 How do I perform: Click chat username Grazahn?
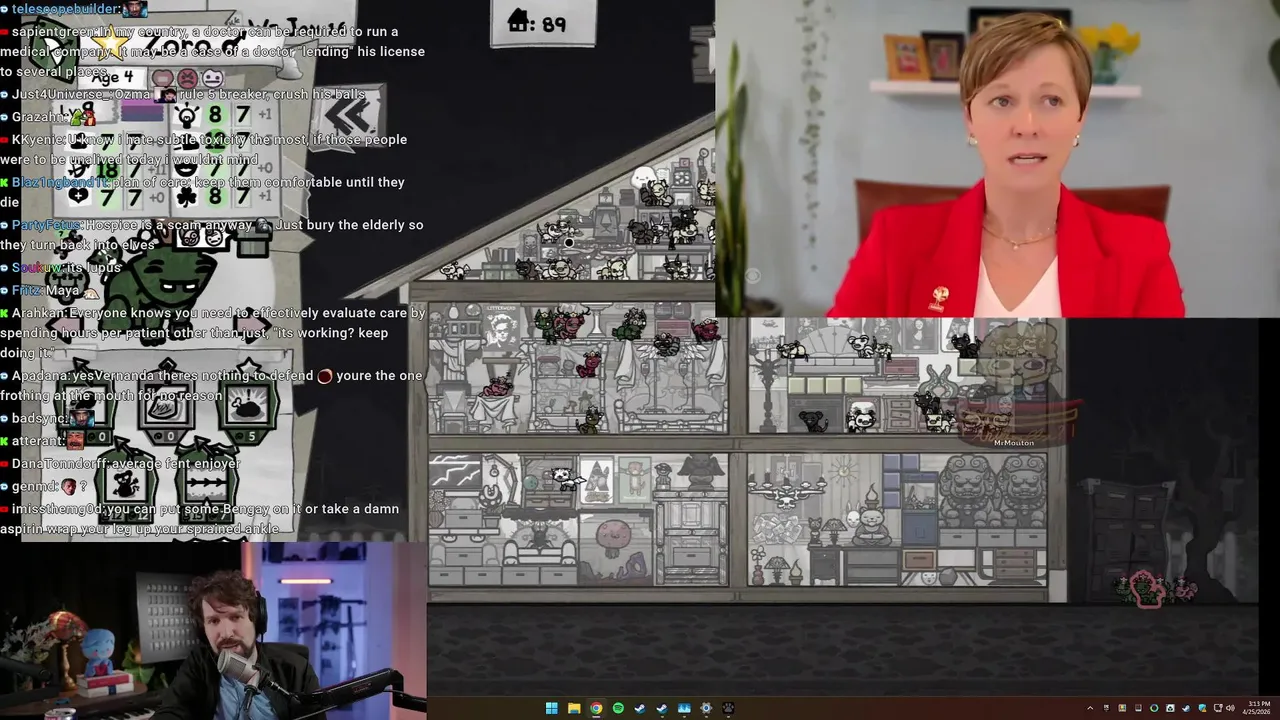click(38, 117)
